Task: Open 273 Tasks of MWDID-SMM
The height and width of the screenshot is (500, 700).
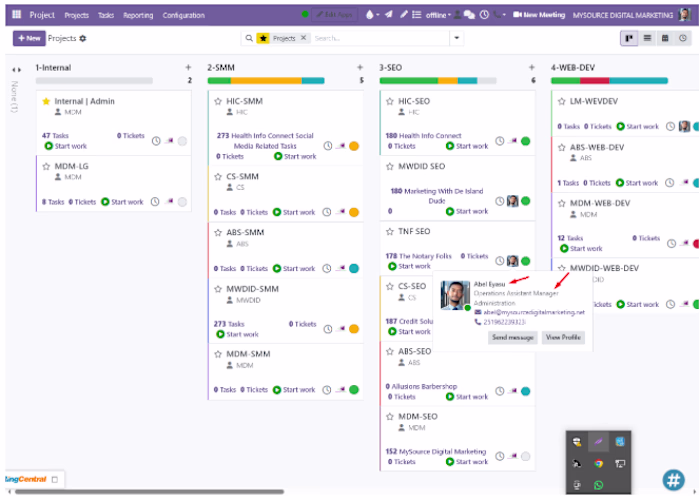Action: (229, 324)
